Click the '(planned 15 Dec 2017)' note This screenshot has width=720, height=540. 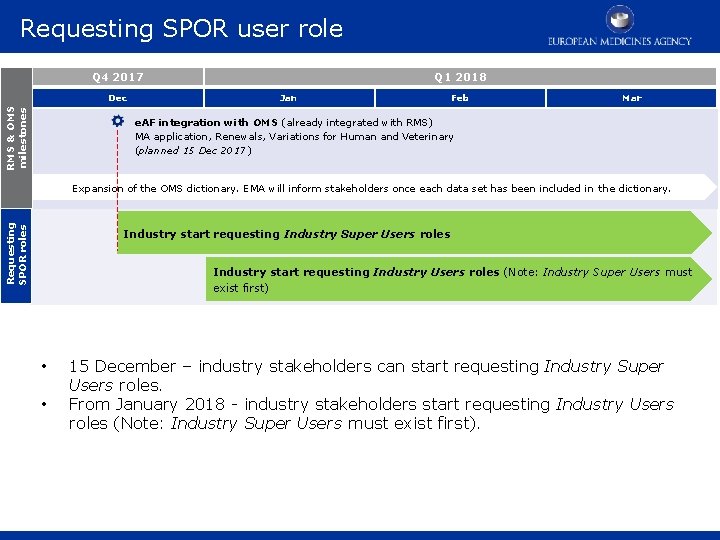(193, 151)
